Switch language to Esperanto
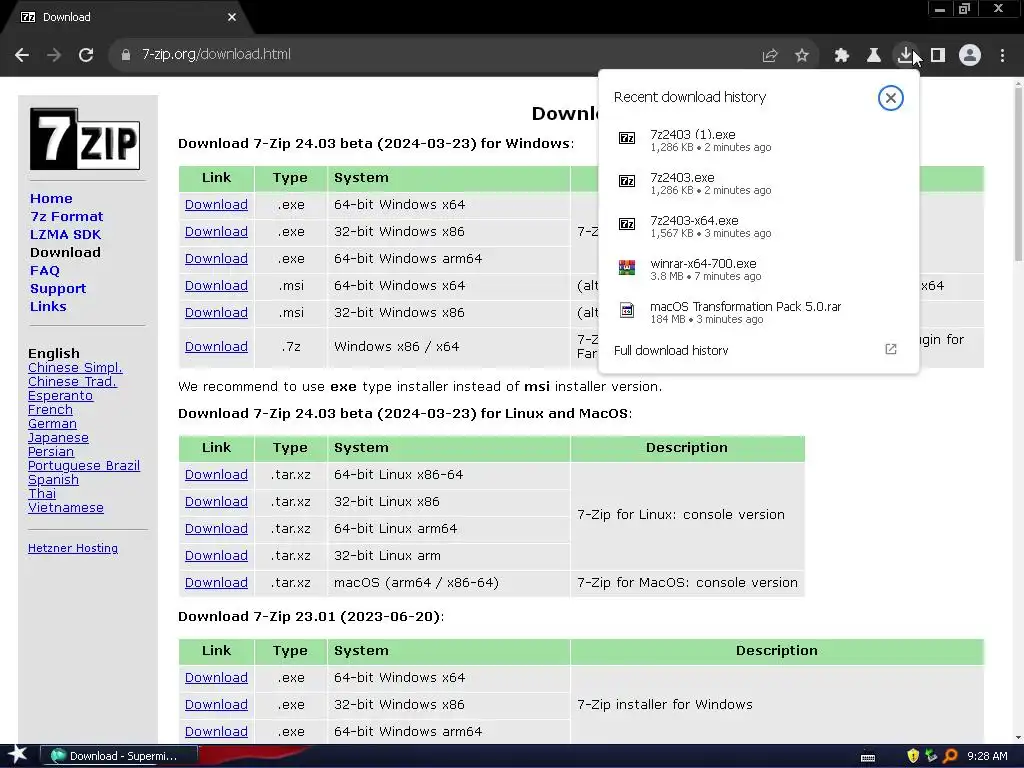 (x=60, y=396)
